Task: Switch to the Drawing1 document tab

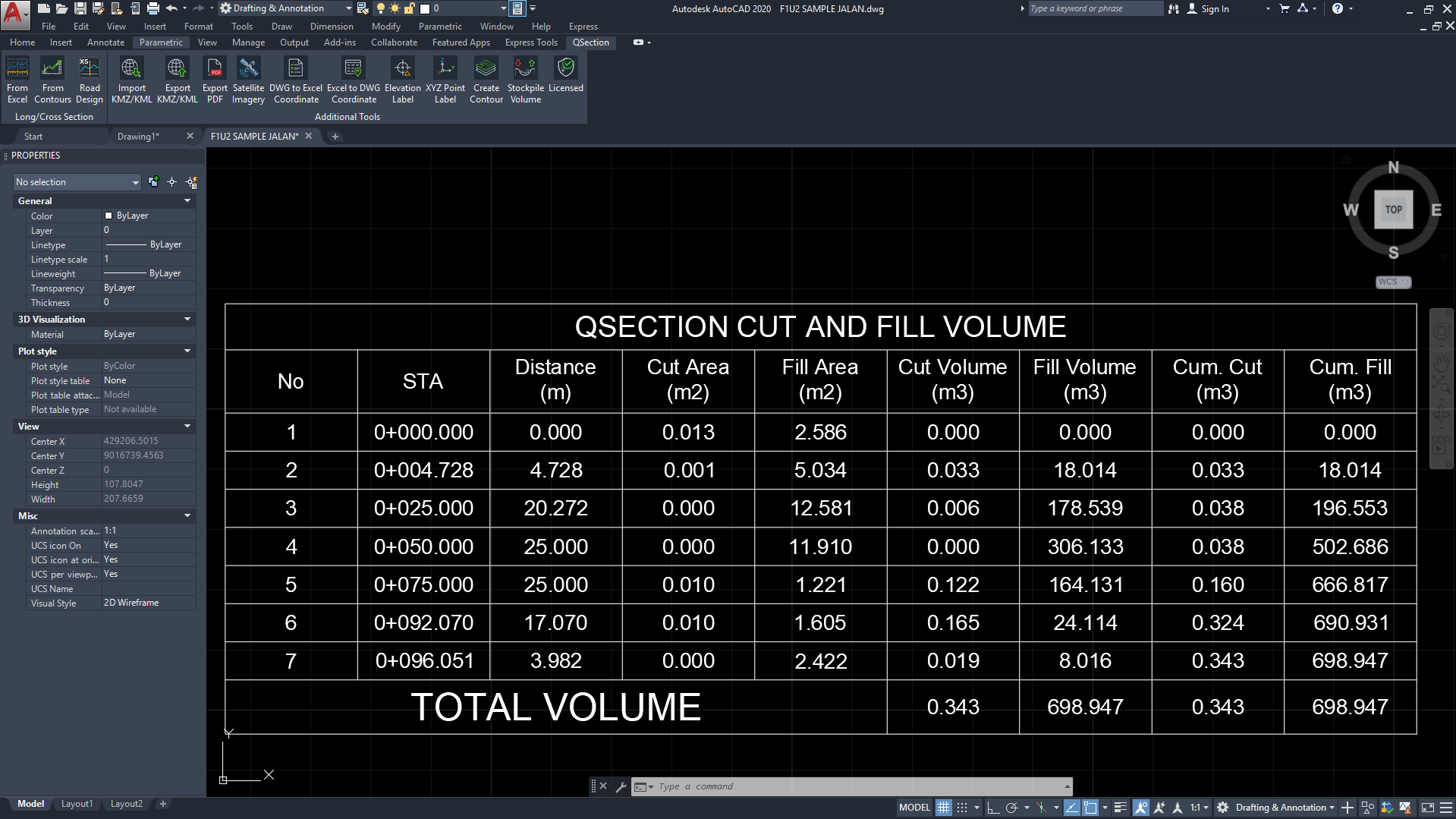Action: (x=139, y=137)
